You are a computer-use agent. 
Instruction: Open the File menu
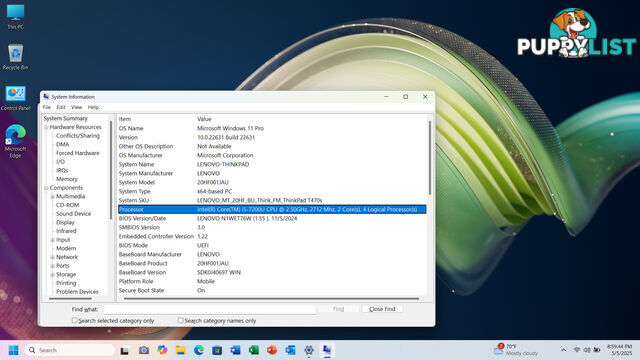[x=47, y=107]
